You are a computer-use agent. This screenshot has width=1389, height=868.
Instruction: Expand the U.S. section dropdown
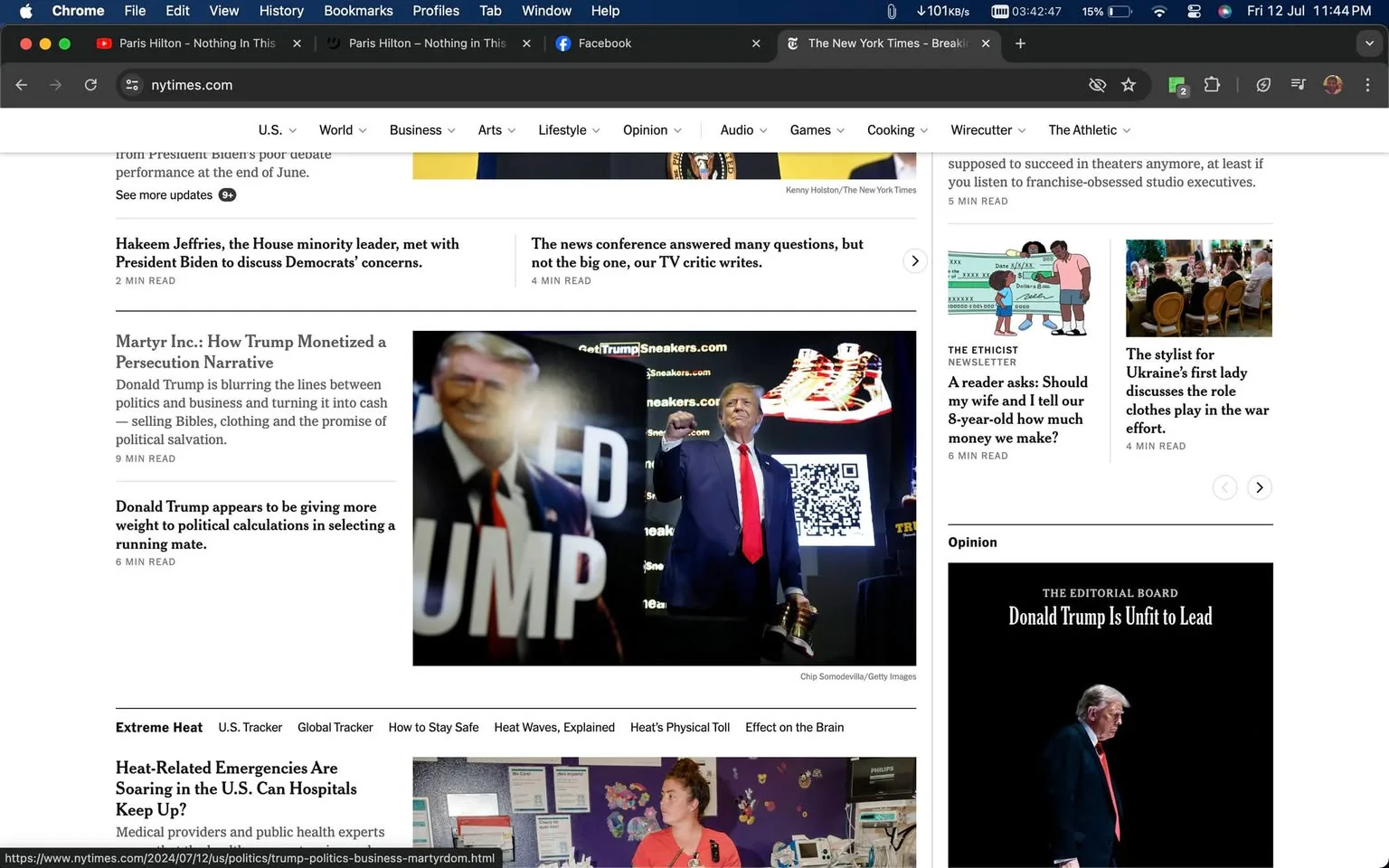point(278,130)
